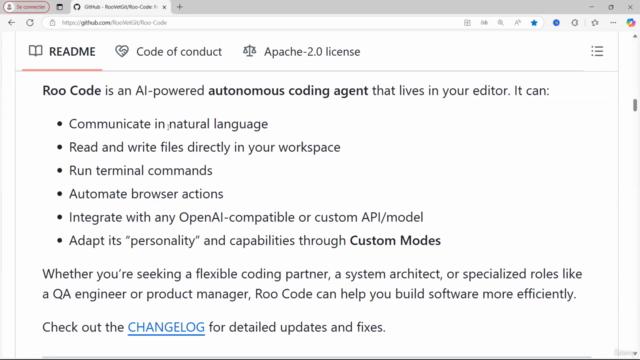Launch Copilot from the toolbar
This screenshot has height=360, width=640.
coord(631,23)
